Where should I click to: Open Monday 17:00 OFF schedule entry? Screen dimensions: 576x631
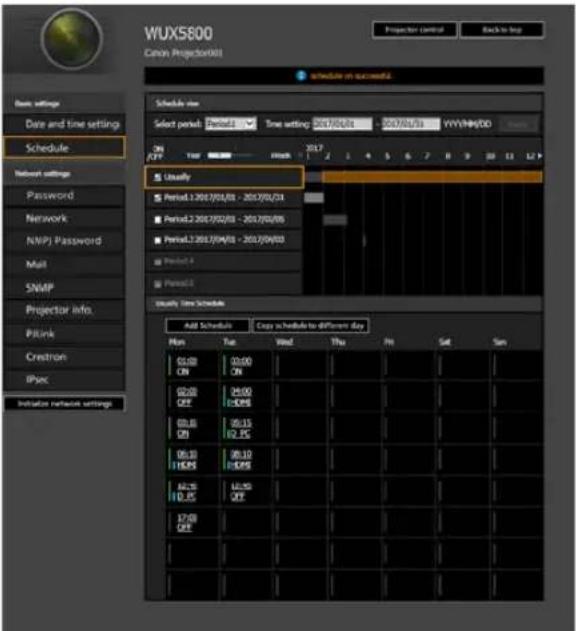(x=186, y=522)
